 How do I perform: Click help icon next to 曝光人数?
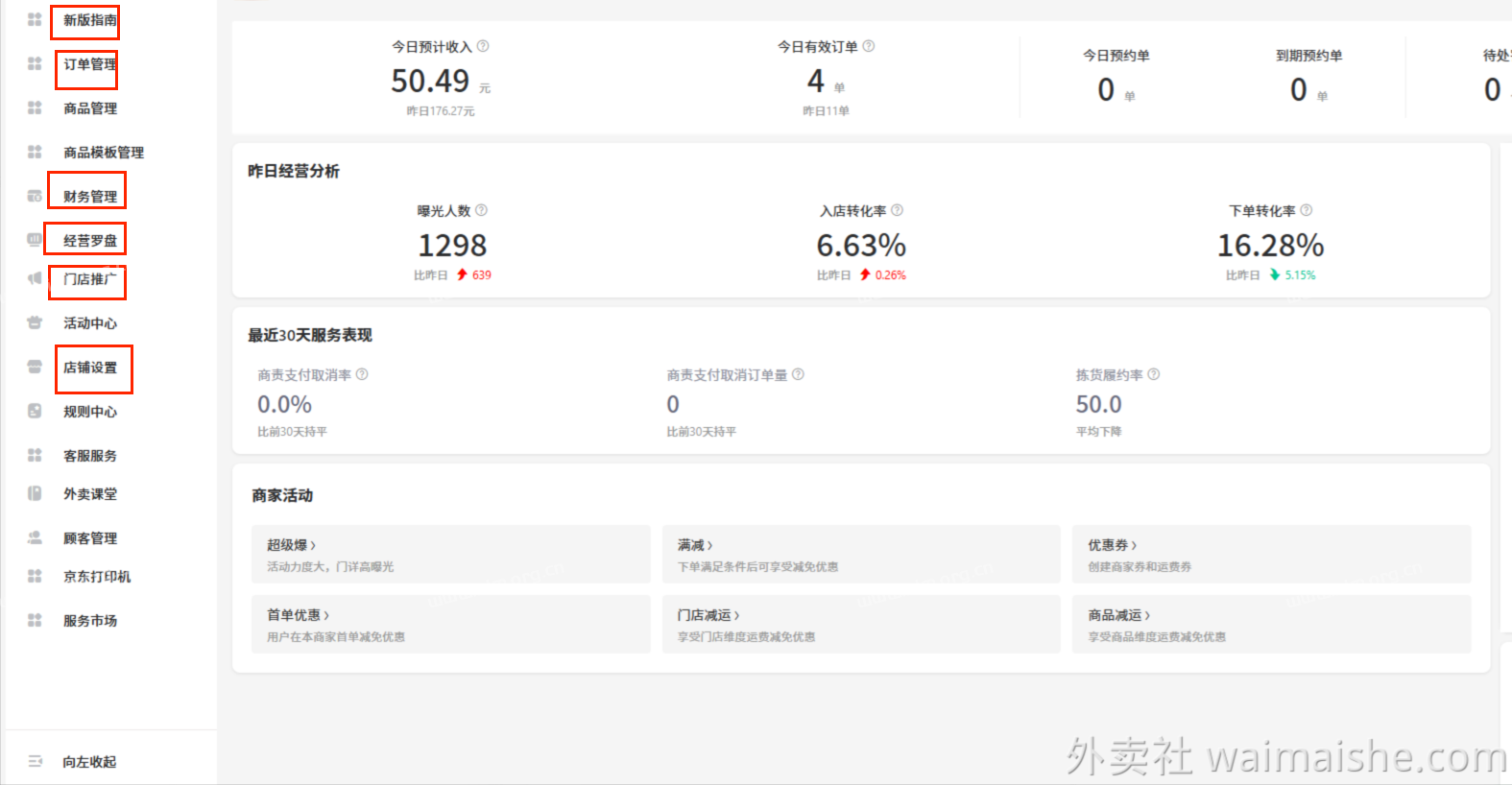tap(482, 210)
